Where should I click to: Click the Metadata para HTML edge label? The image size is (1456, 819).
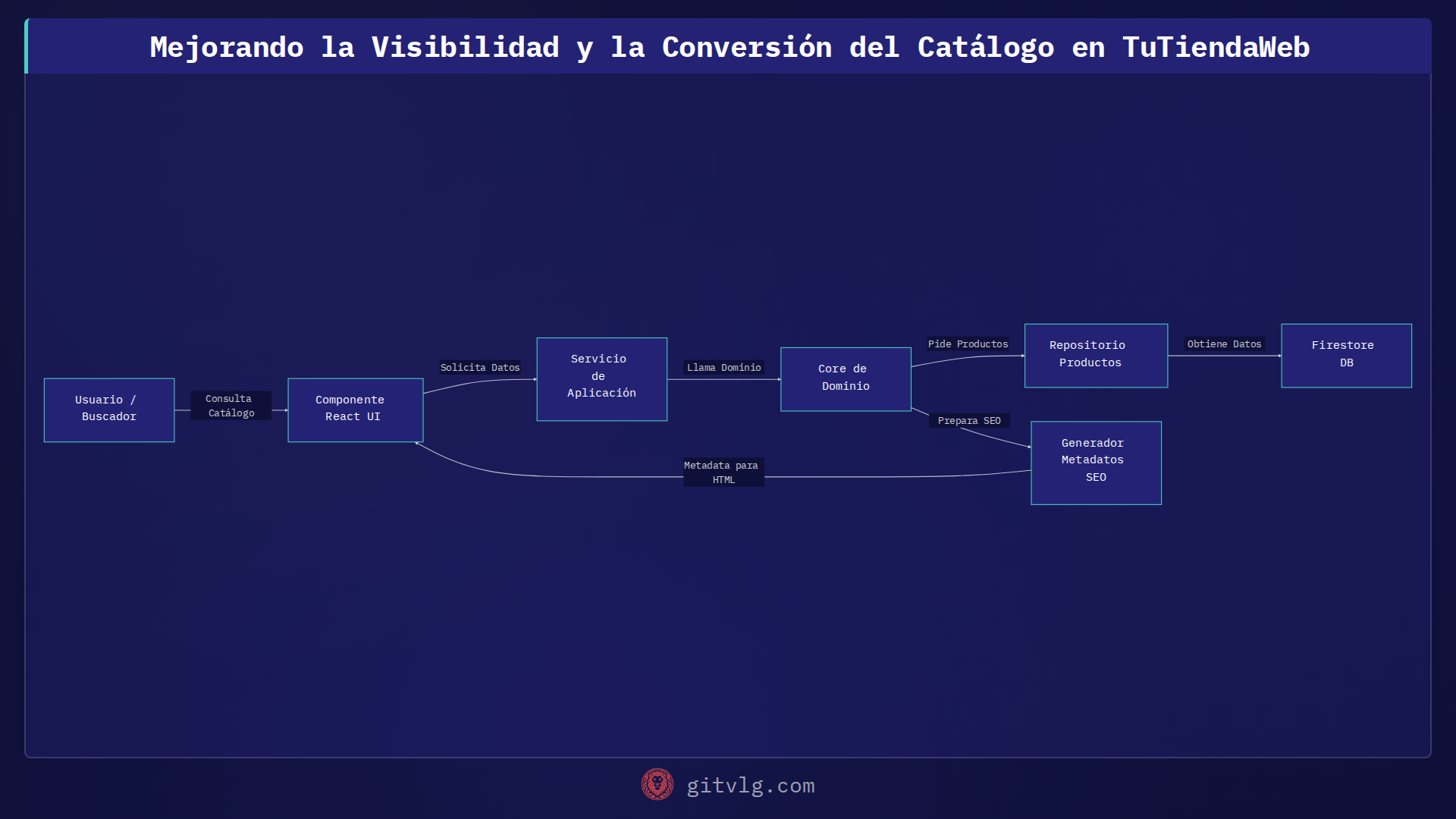tap(723, 472)
